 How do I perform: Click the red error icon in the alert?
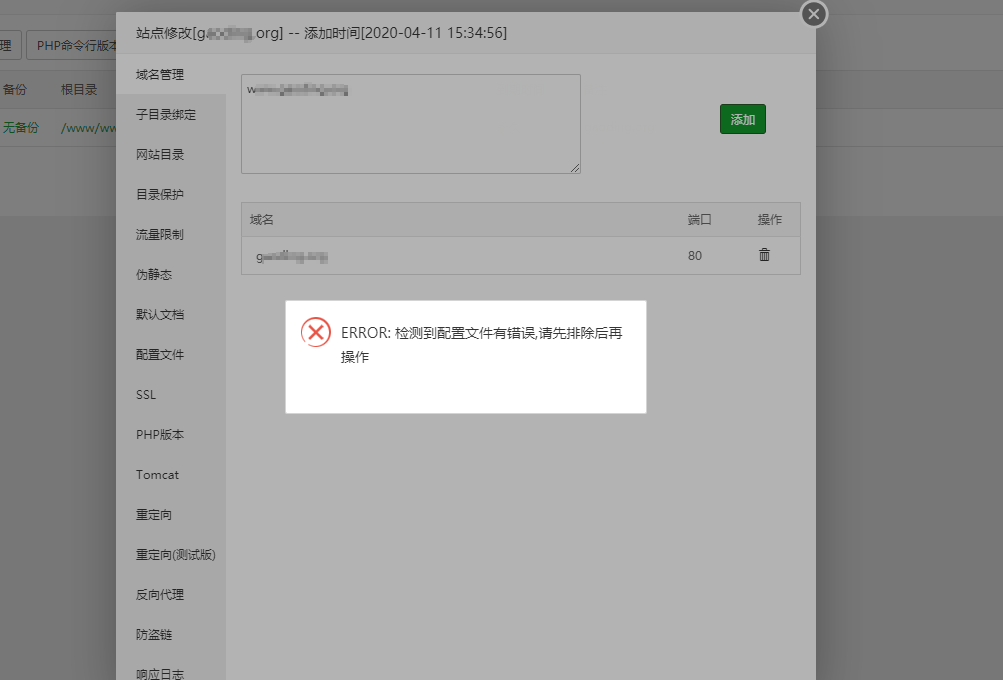point(315,332)
